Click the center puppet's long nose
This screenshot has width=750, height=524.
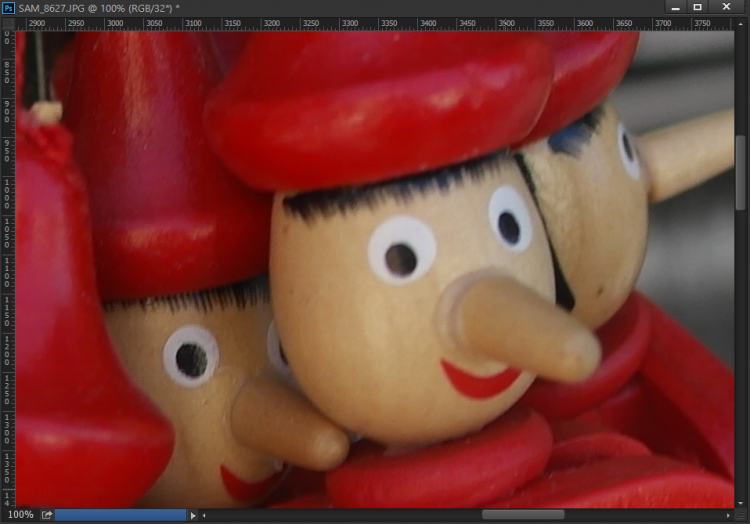520,330
